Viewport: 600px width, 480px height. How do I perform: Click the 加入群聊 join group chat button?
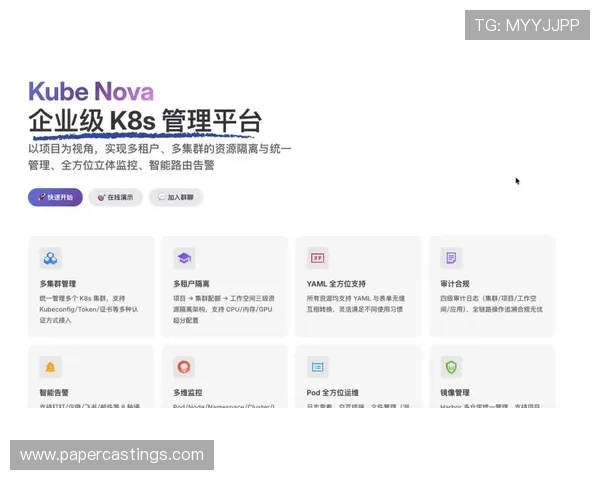(x=176, y=197)
